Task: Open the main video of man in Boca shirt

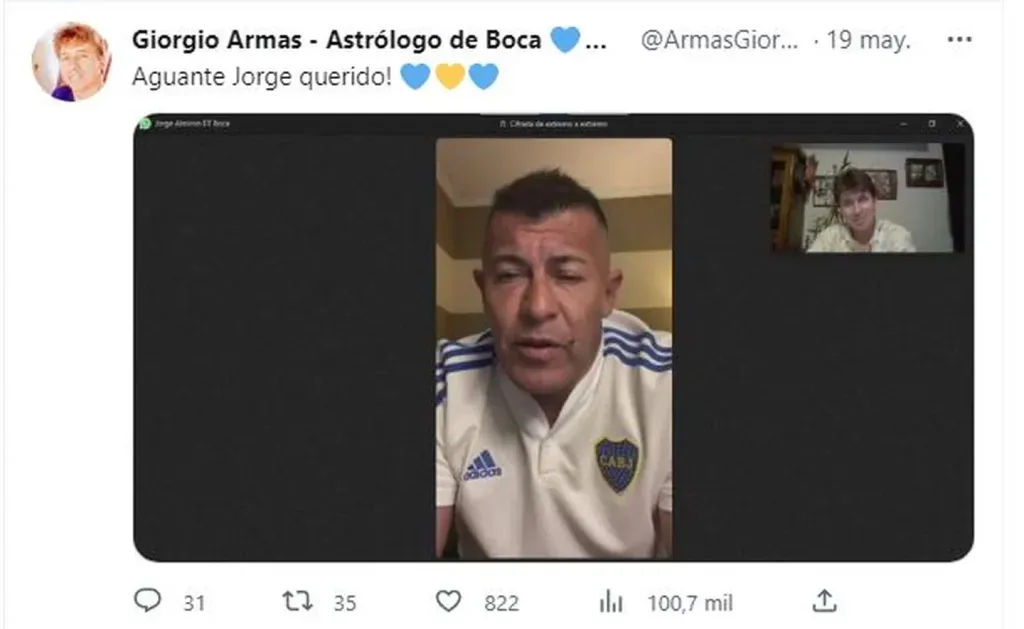Action: coord(554,347)
